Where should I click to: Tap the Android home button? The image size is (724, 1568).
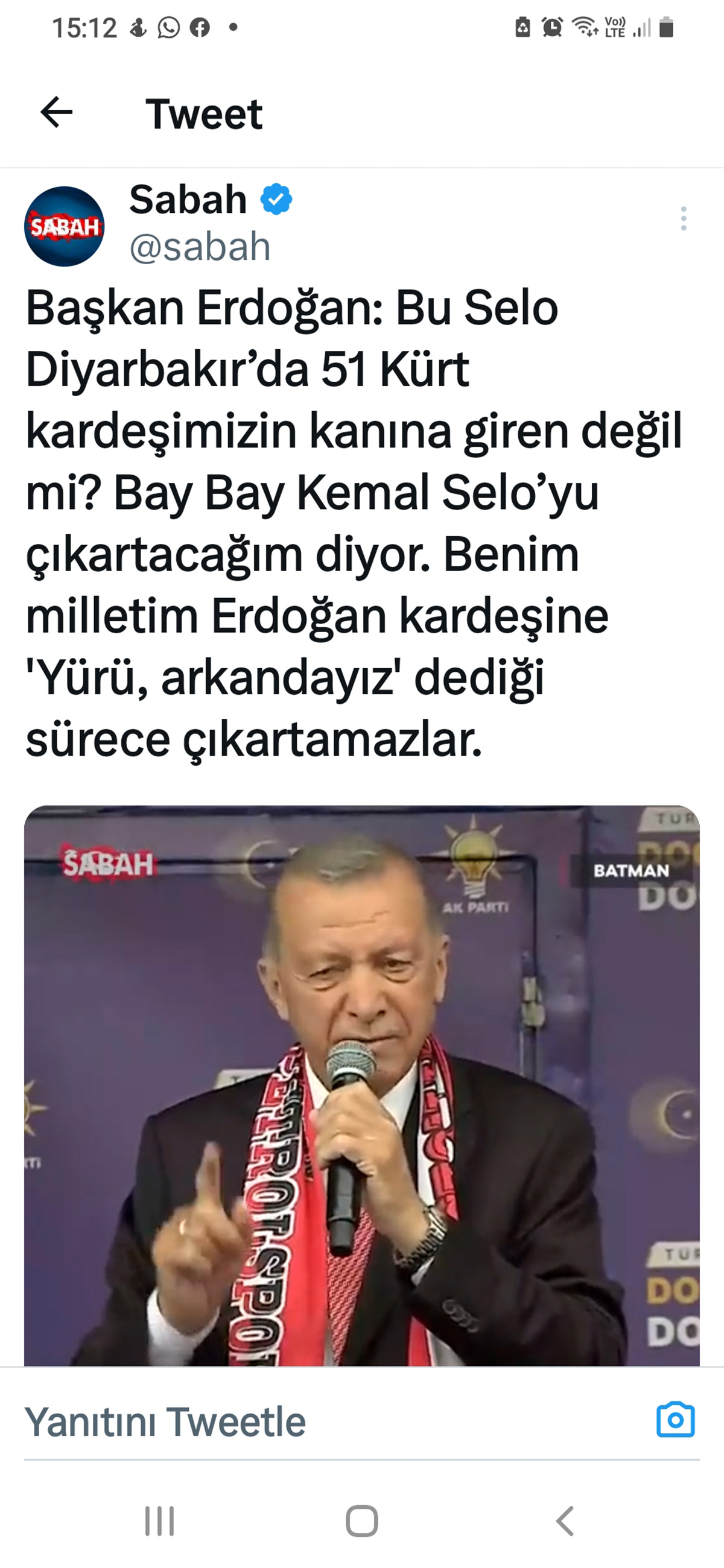[x=361, y=1521]
